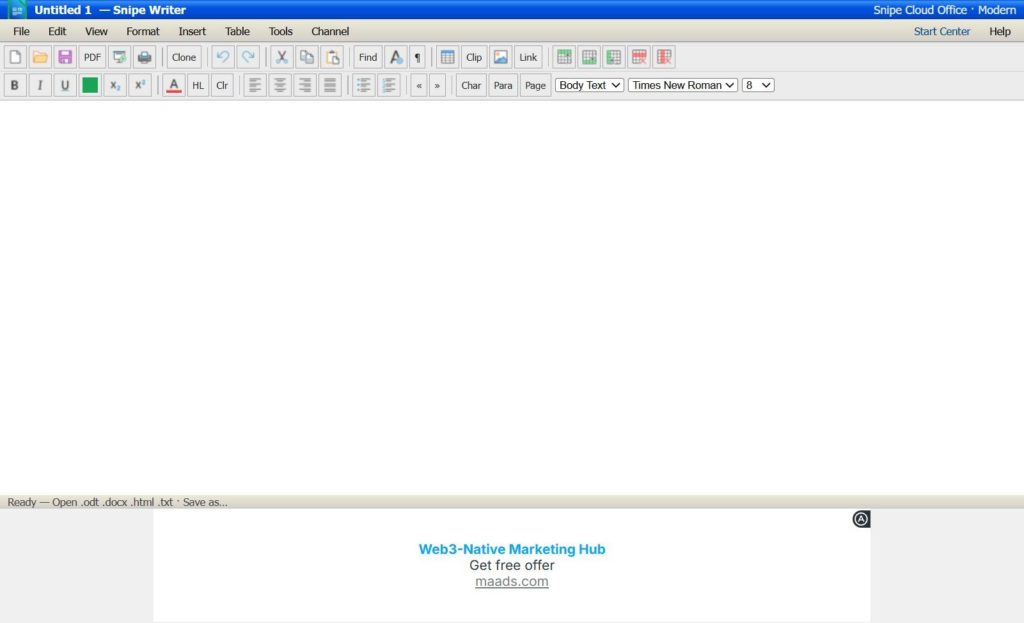Copy selection with the copy icon
This screenshot has width=1024, height=623.
tap(306, 57)
